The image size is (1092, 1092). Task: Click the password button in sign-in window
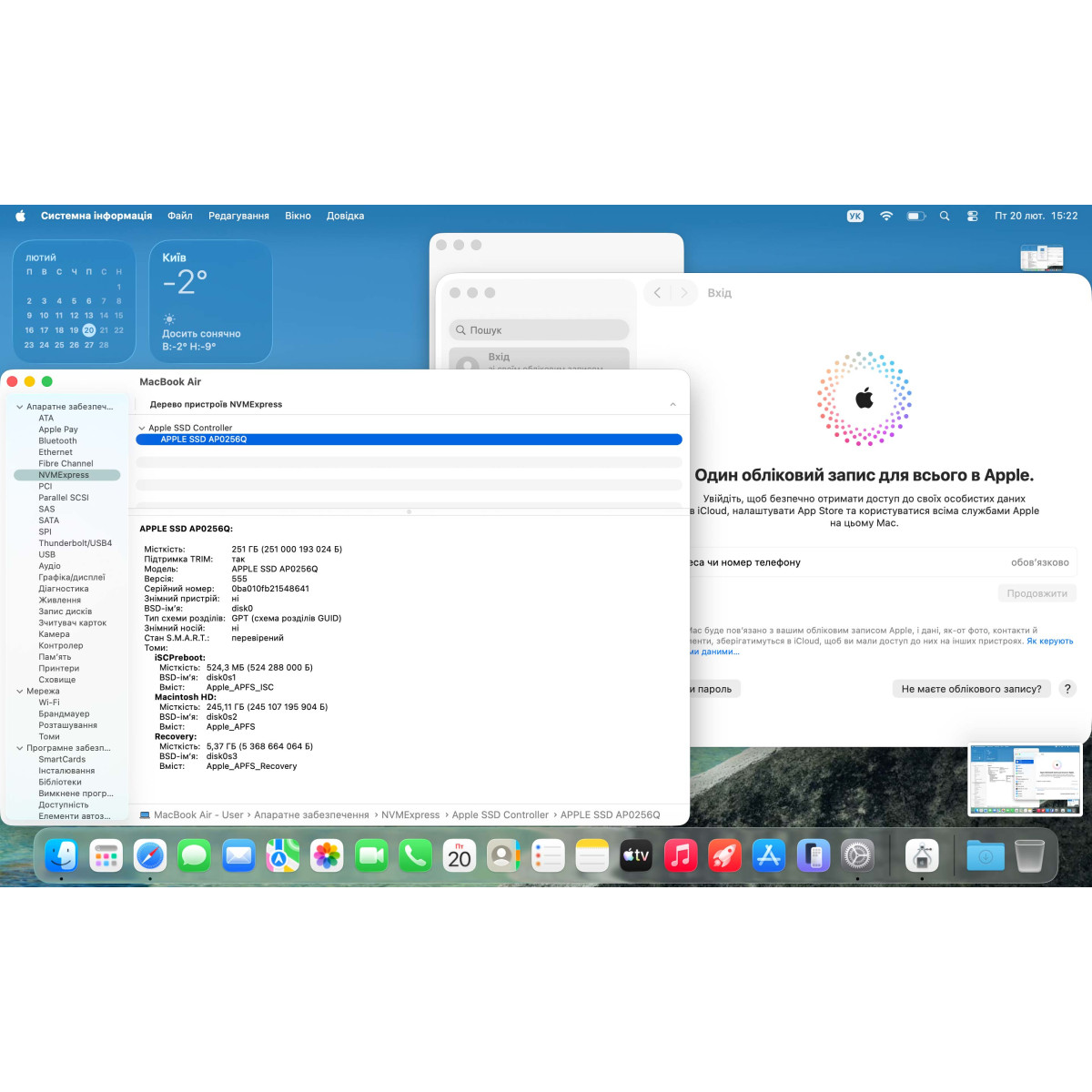(x=715, y=689)
